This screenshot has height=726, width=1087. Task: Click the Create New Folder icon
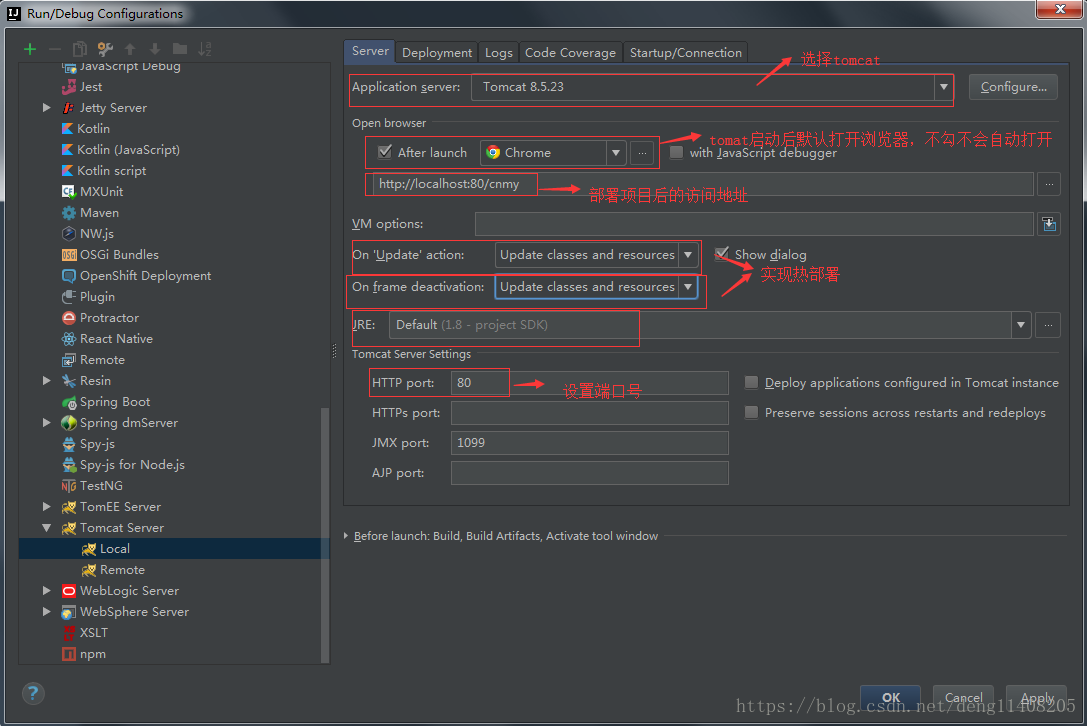point(180,49)
